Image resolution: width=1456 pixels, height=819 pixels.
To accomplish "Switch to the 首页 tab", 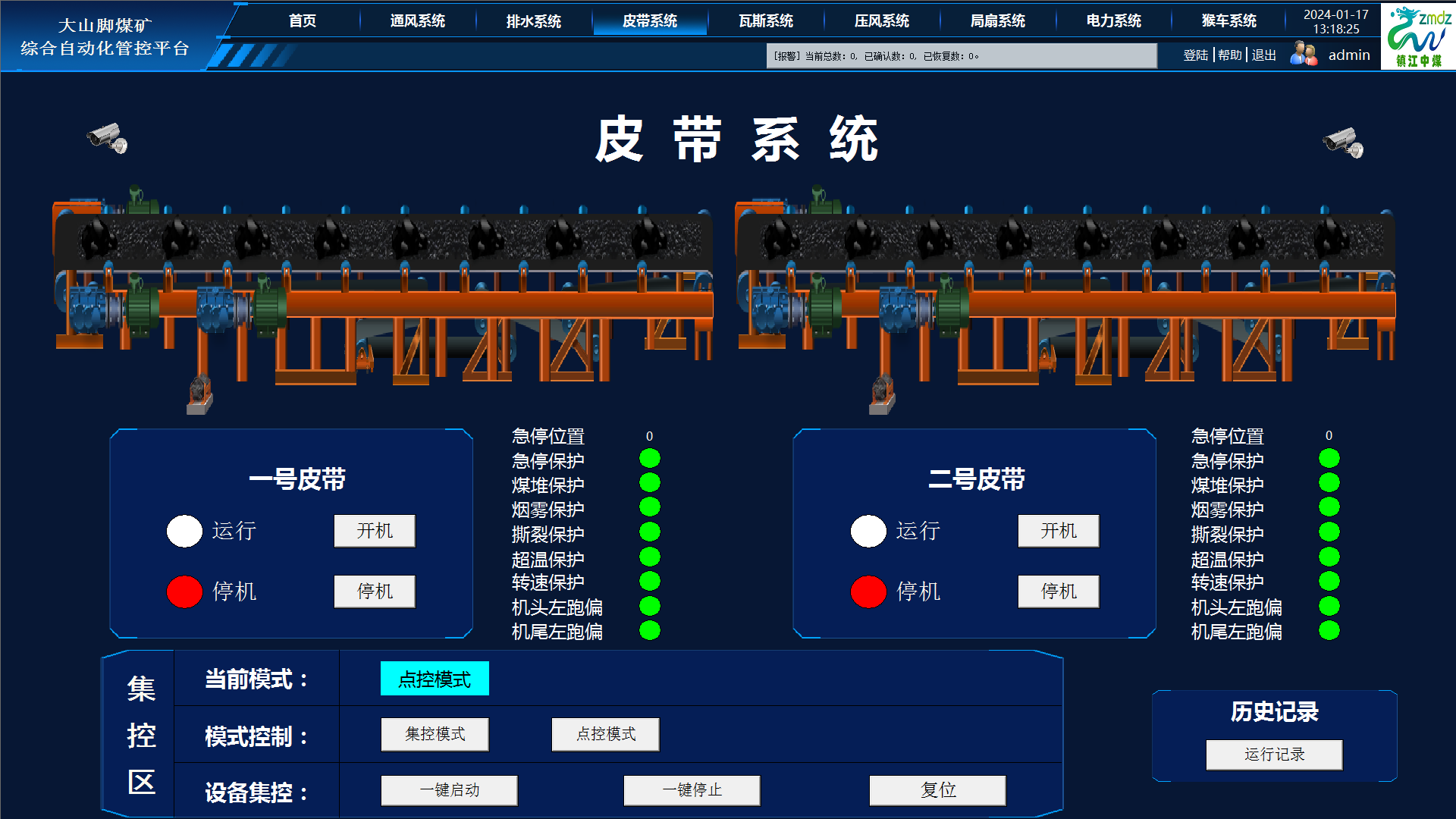I will (x=303, y=21).
